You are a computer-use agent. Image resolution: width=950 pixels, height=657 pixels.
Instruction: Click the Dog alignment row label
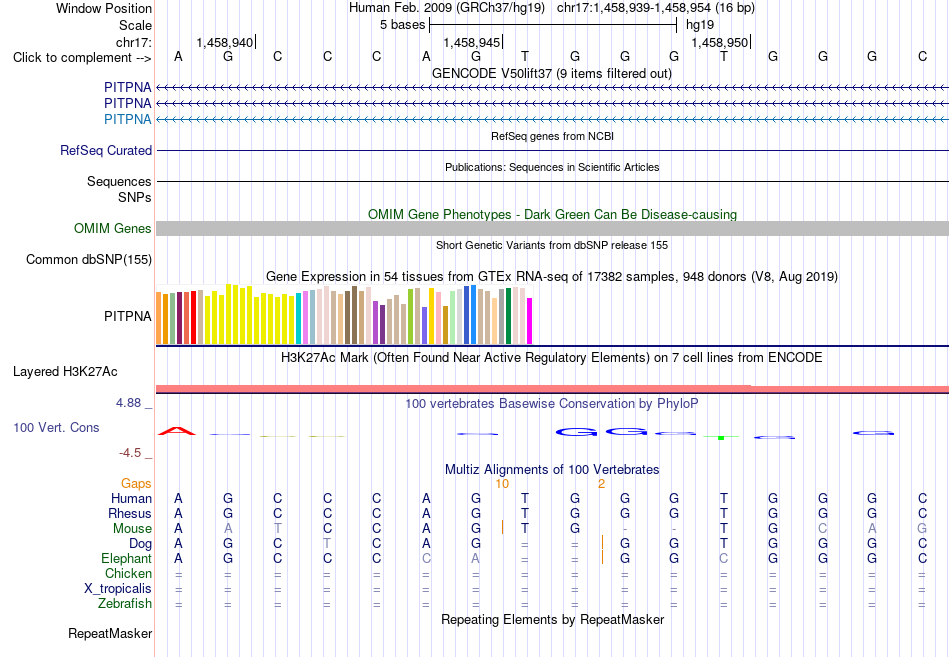[140, 544]
